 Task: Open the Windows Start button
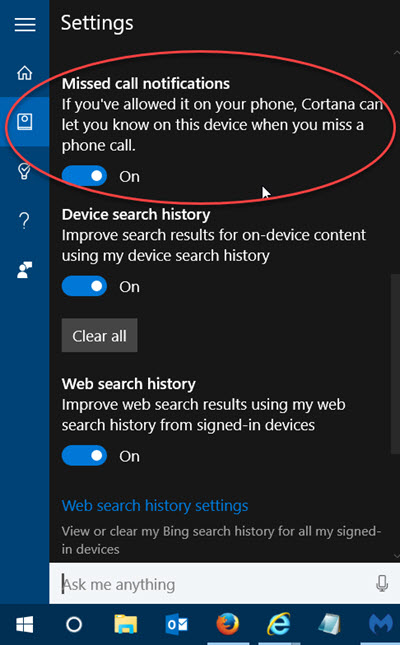(25, 624)
